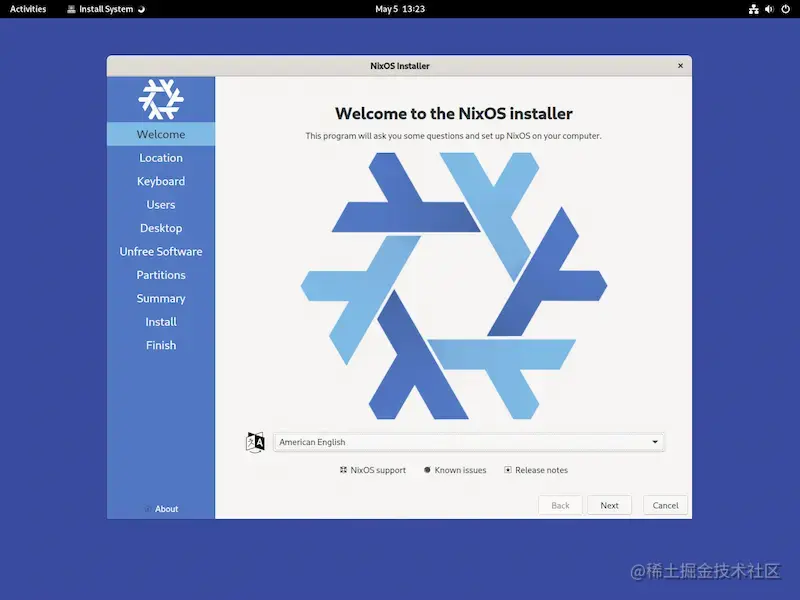Open the Release notes link
This screenshot has width=800, height=600.
click(x=536, y=470)
